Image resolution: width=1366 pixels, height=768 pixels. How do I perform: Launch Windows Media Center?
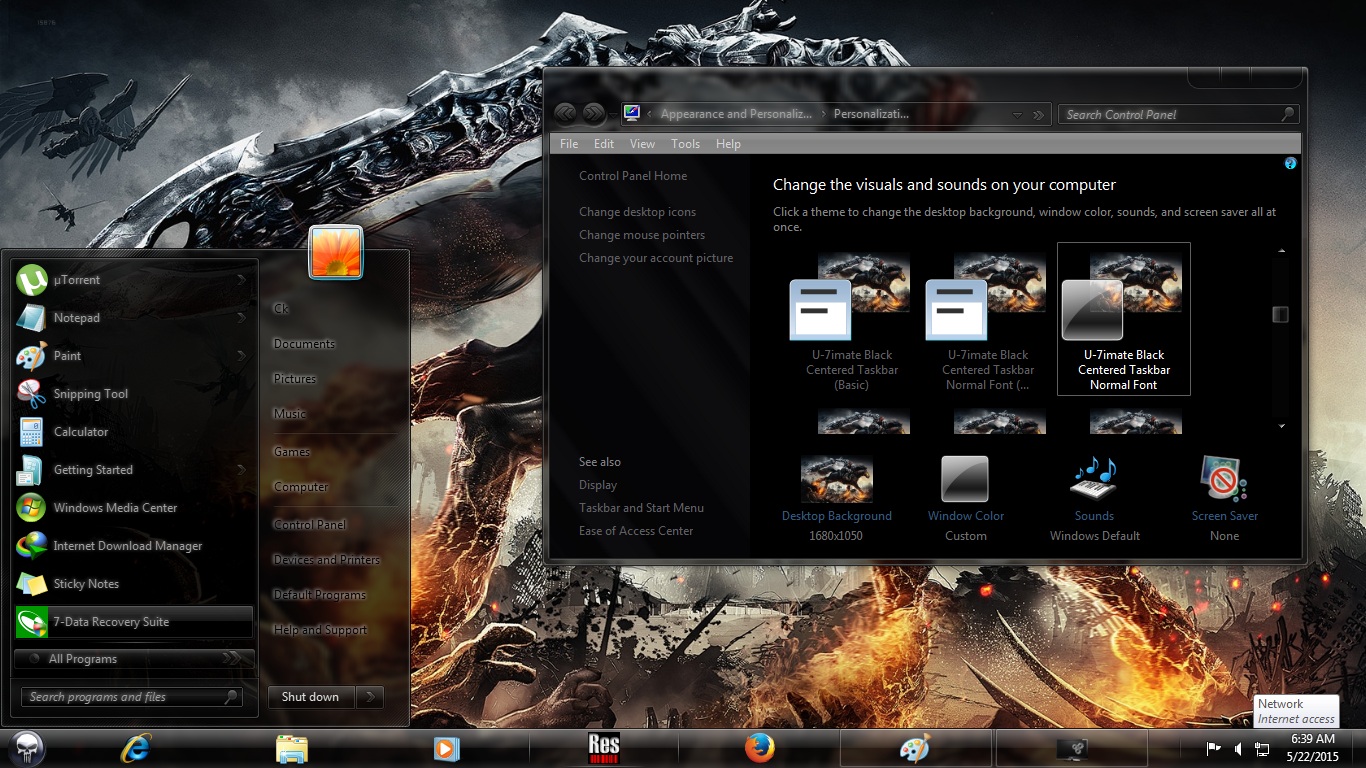click(134, 508)
